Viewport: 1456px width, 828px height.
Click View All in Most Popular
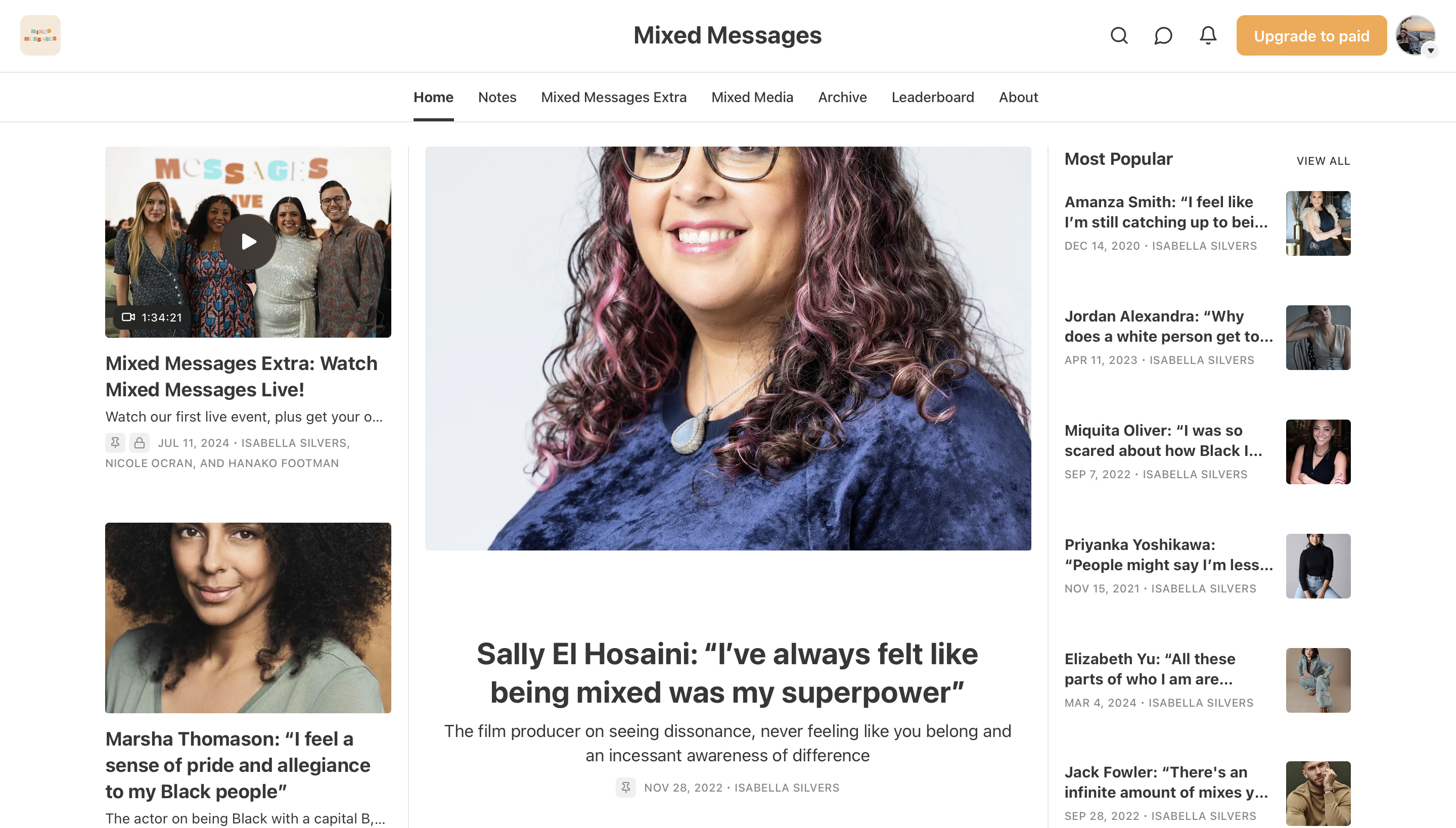[1323, 161]
